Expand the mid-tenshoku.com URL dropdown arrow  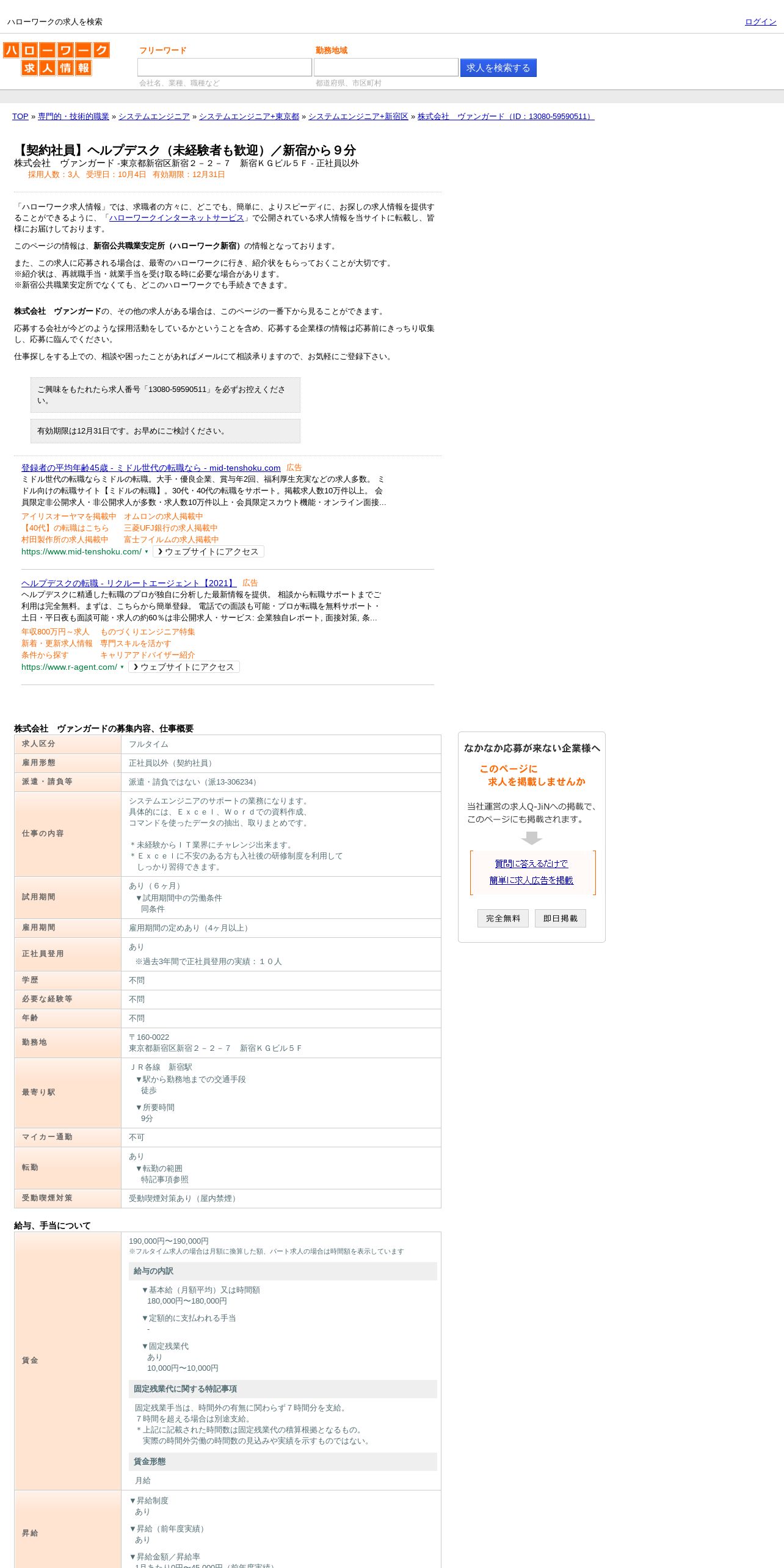[x=147, y=551]
